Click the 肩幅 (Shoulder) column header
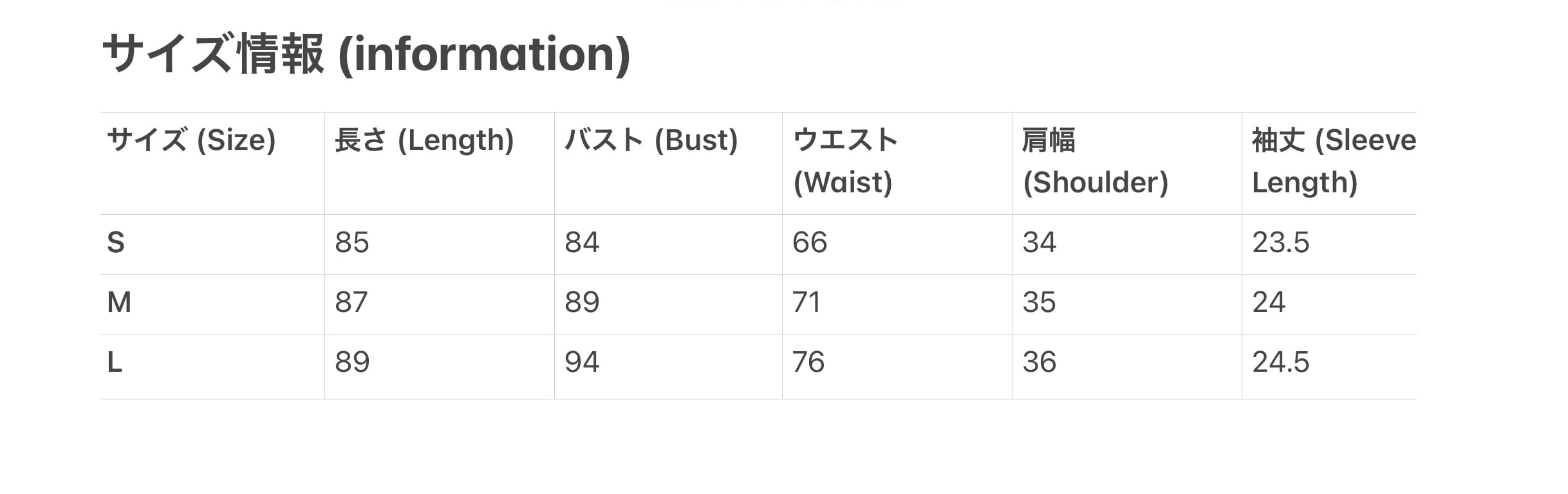This screenshot has width=1568, height=494. pyautogui.click(x=1095, y=161)
